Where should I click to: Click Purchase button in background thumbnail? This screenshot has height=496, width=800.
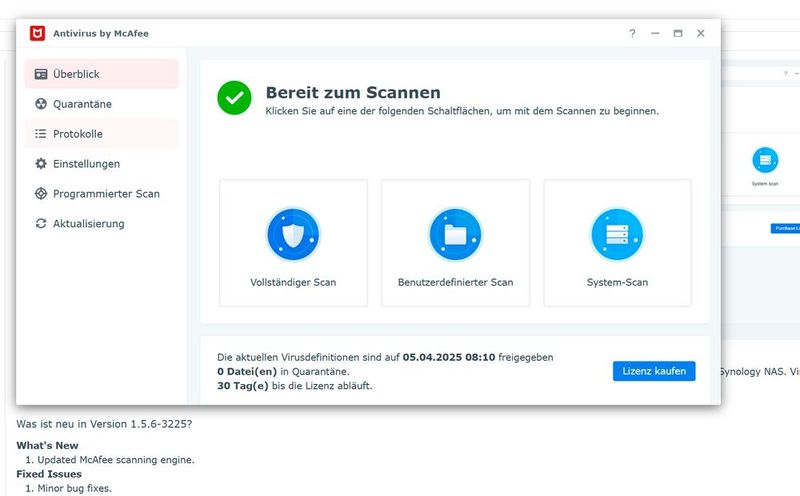tap(785, 228)
